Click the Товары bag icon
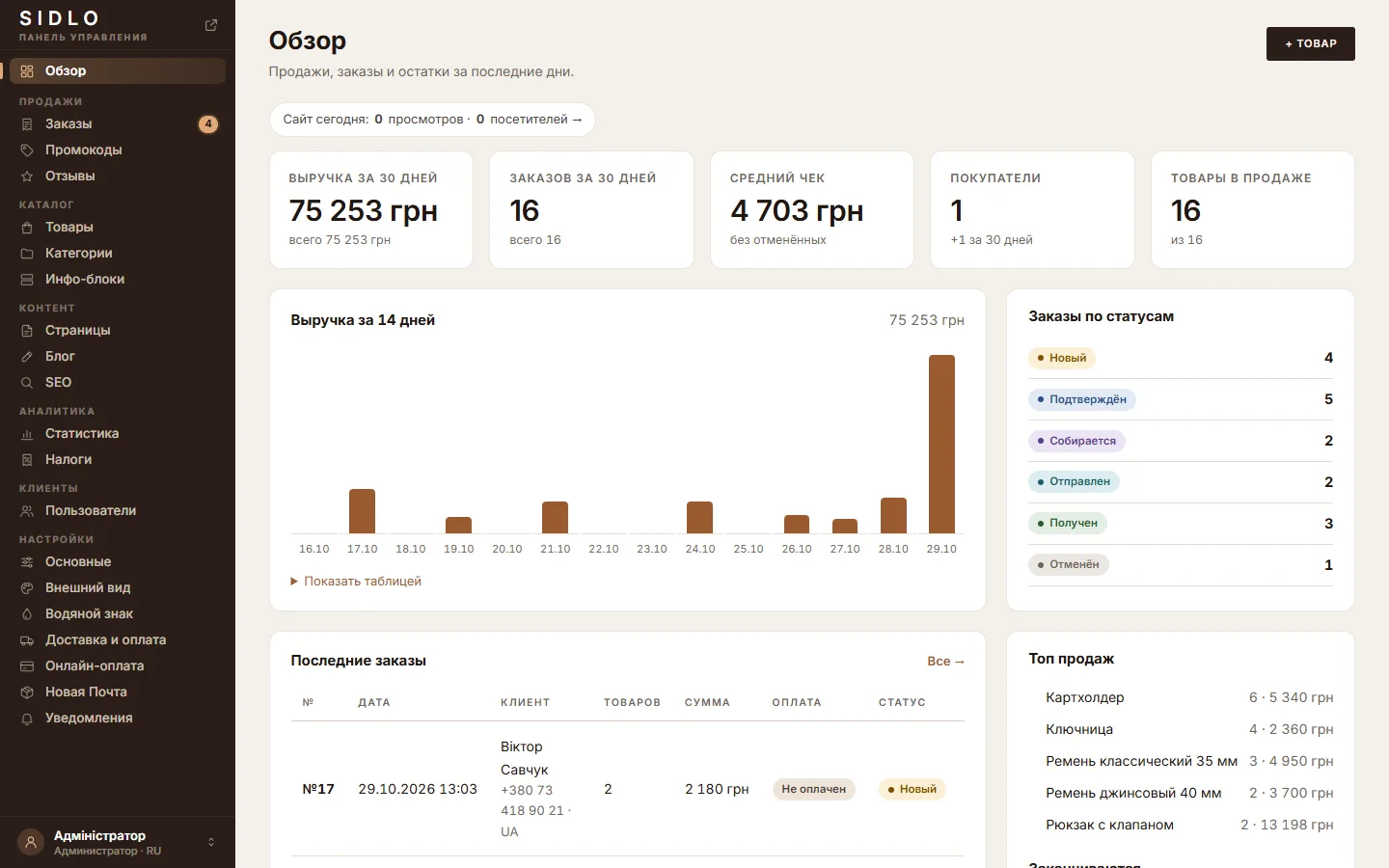The image size is (1389, 868). pos(27,228)
